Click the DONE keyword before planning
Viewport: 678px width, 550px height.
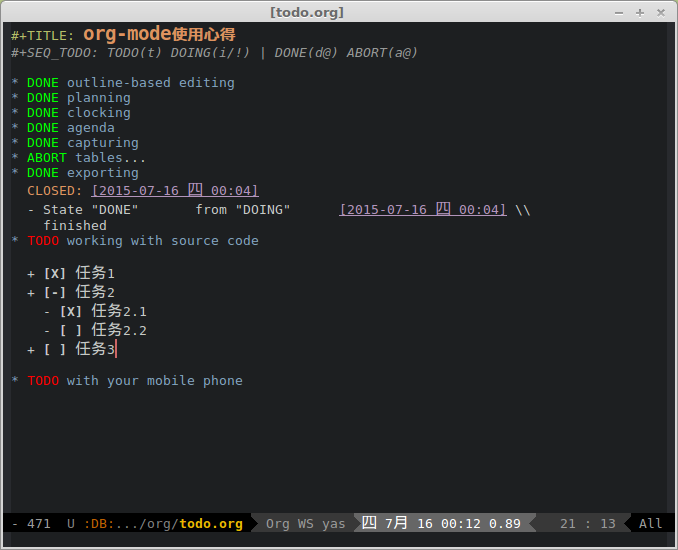pos(43,98)
